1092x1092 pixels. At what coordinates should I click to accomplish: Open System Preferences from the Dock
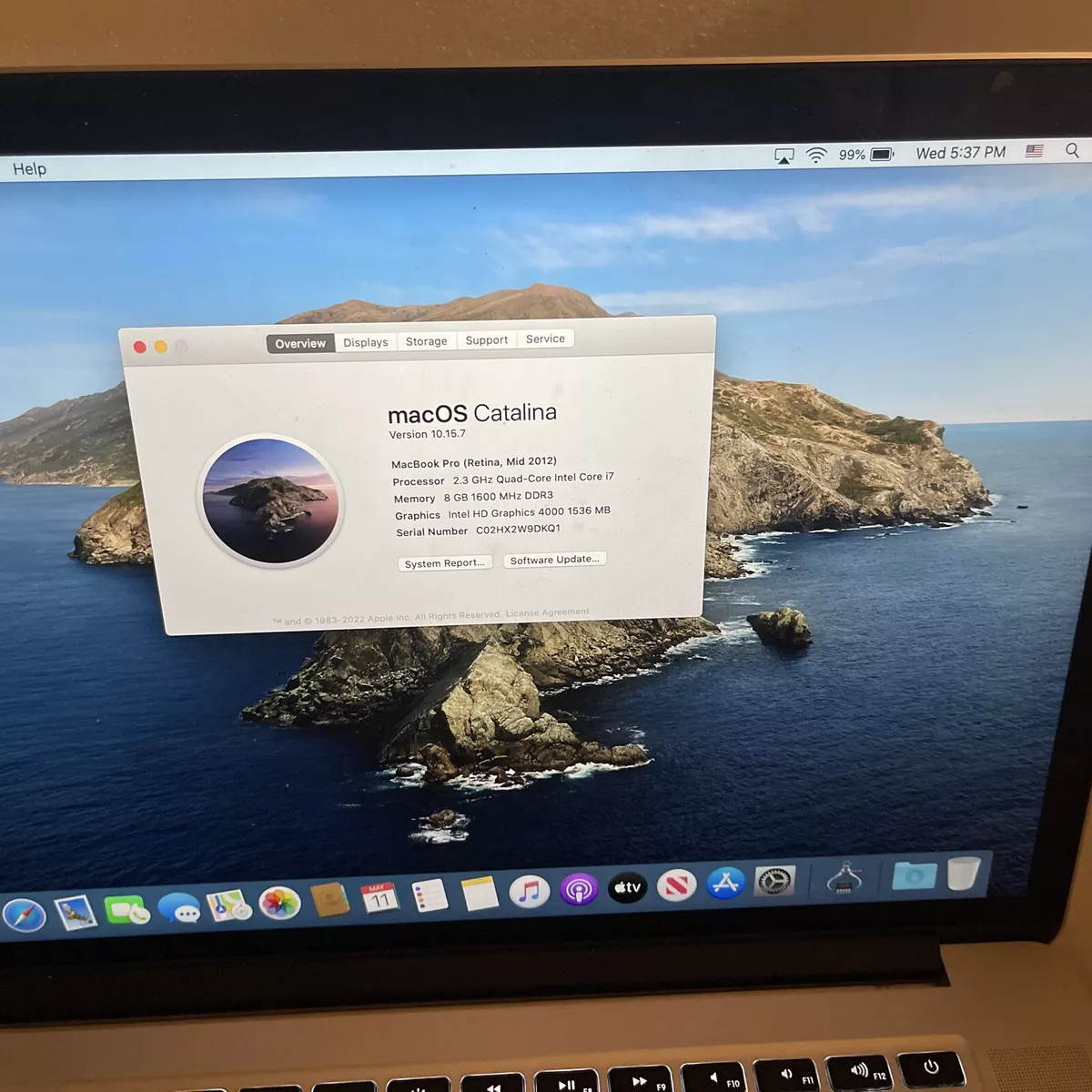click(x=774, y=880)
